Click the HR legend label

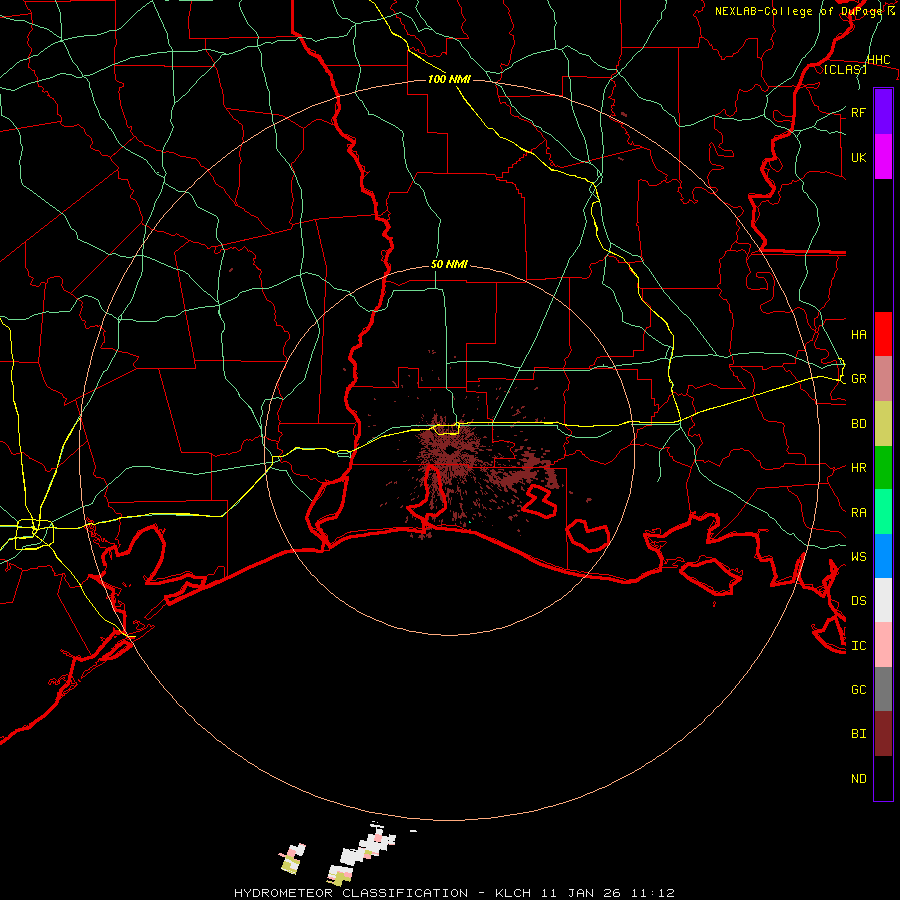click(858, 468)
